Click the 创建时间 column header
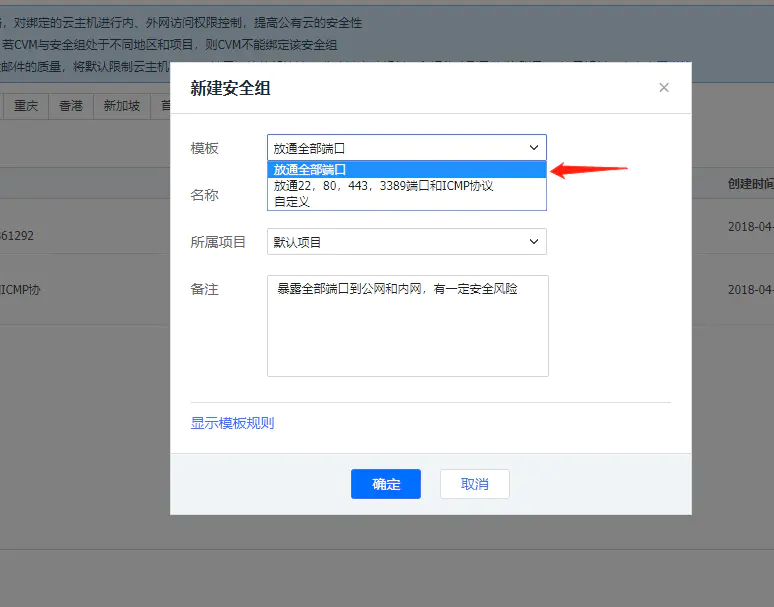 (x=750, y=184)
